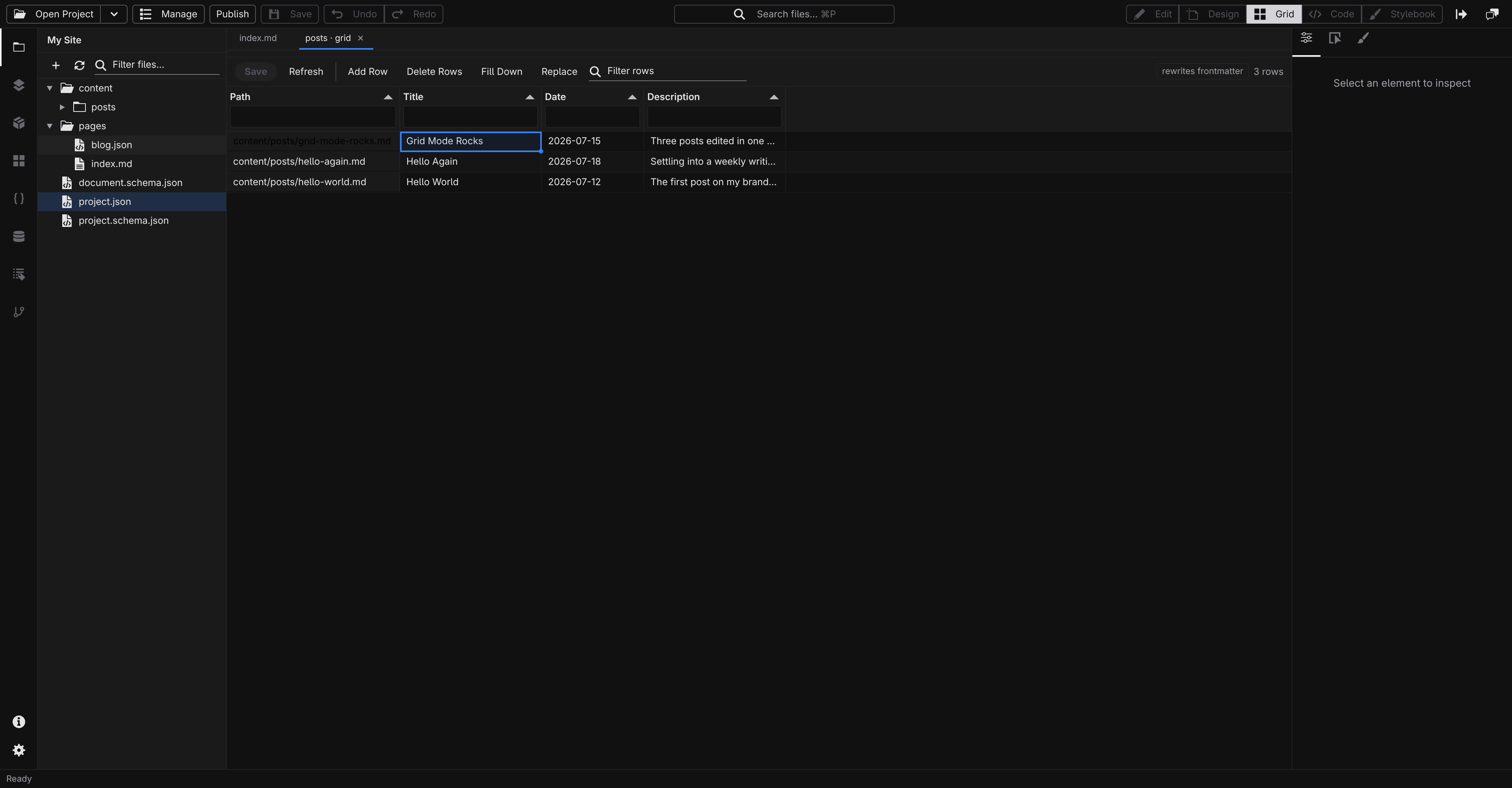
Task: Switch to Stylebook mode
Action: pos(1402,14)
